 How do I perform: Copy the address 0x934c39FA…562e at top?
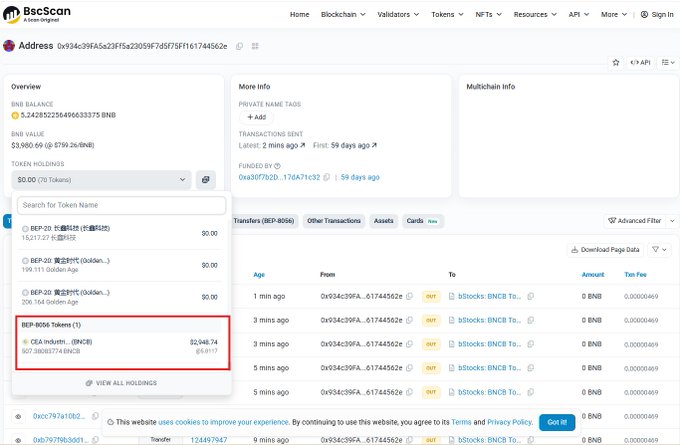[239, 46]
